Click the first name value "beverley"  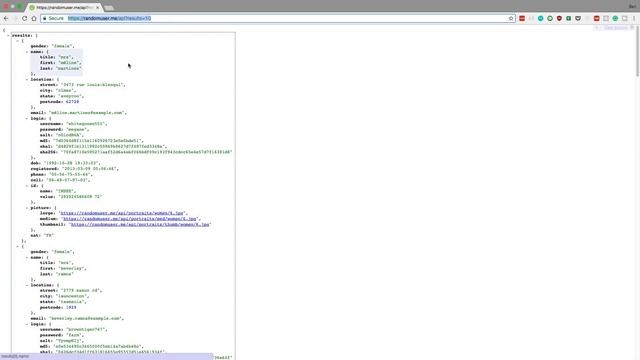click(x=71, y=269)
